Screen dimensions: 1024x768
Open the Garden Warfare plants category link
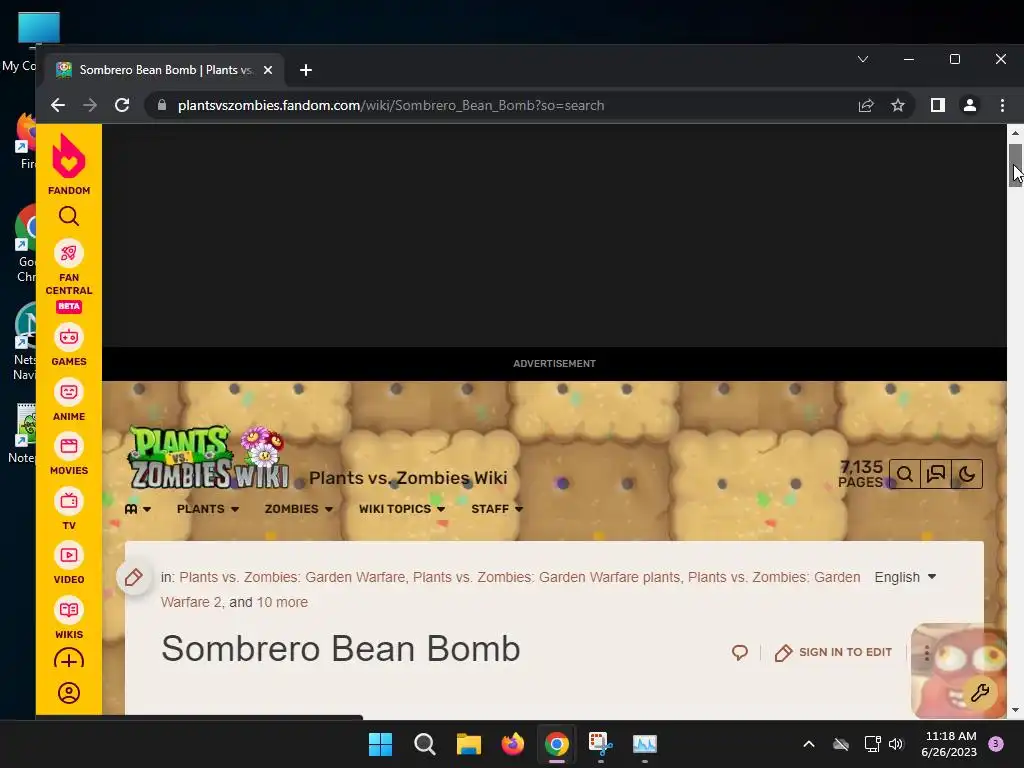pyautogui.click(x=547, y=577)
